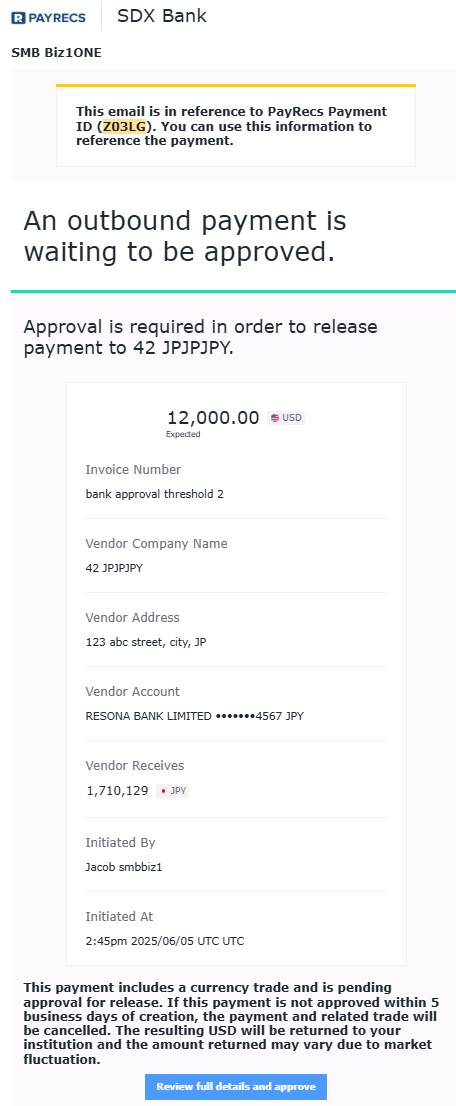Click the SDX Bank header title
Screen dimensions: 456x1106
(x=162, y=16)
